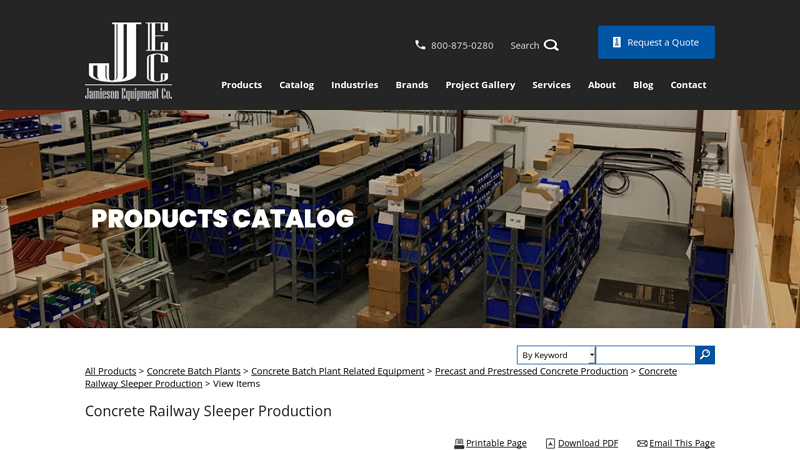Call the 800-875-0280 phone link
Image resolution: width=800 pixels, height=450 pixels.
[x=462, y=45]
